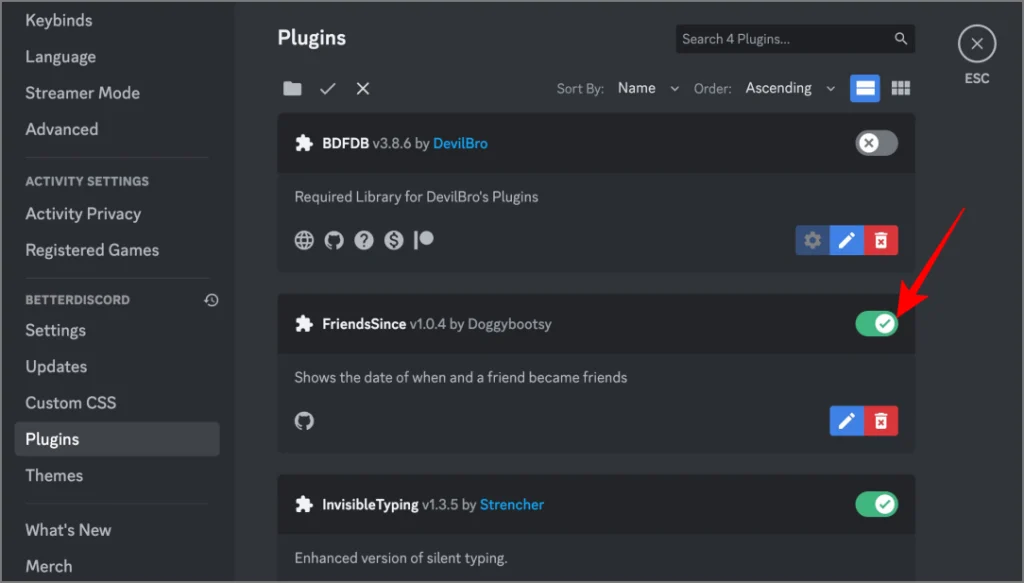Click the BetterDiscord changelog history icon
1024x583 pixels.
[211, 300]
